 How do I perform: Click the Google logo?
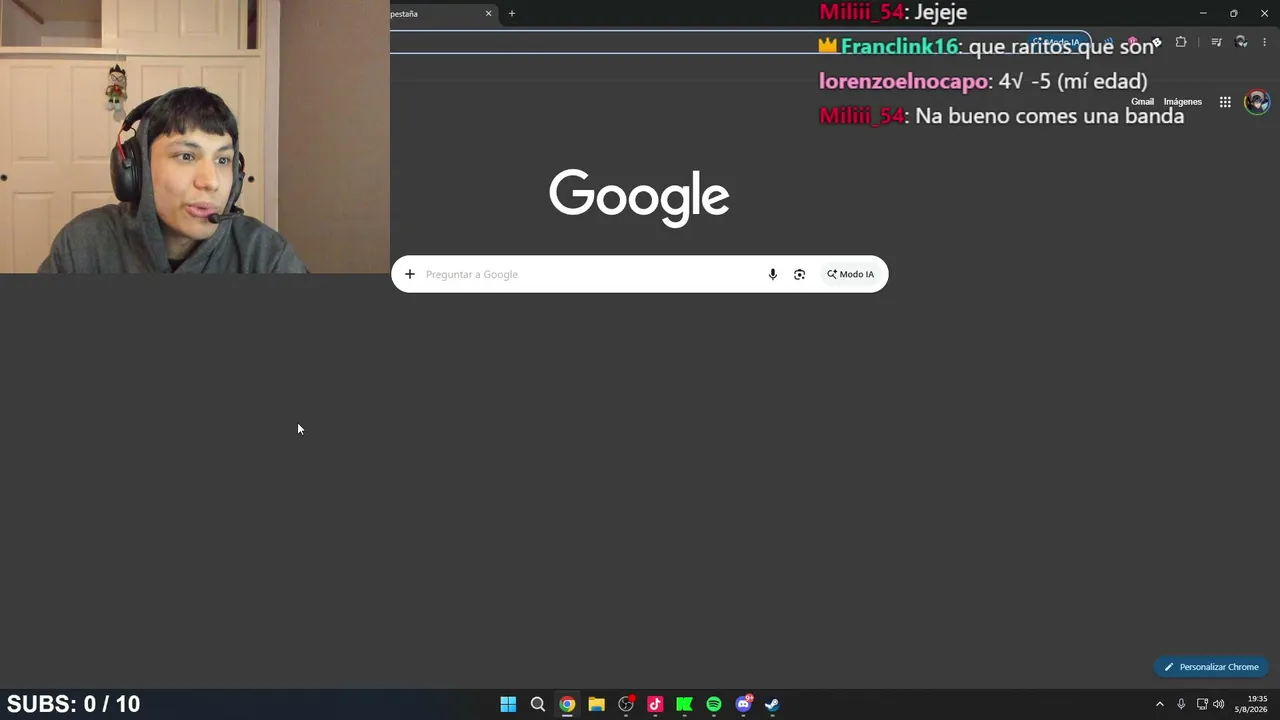point(639,197)
